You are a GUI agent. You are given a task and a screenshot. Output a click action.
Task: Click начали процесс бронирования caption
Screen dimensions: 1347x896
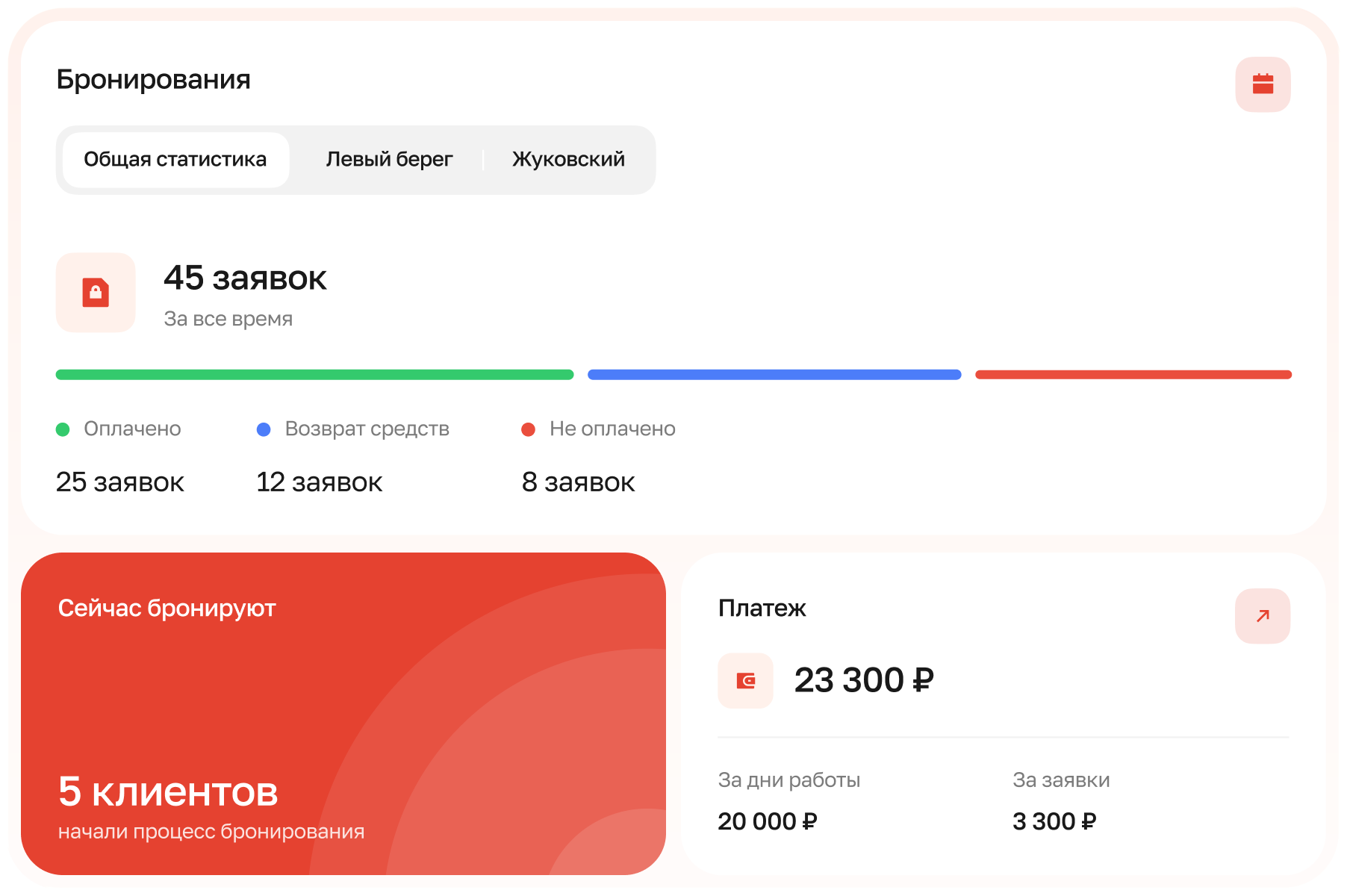coord(211,832)
